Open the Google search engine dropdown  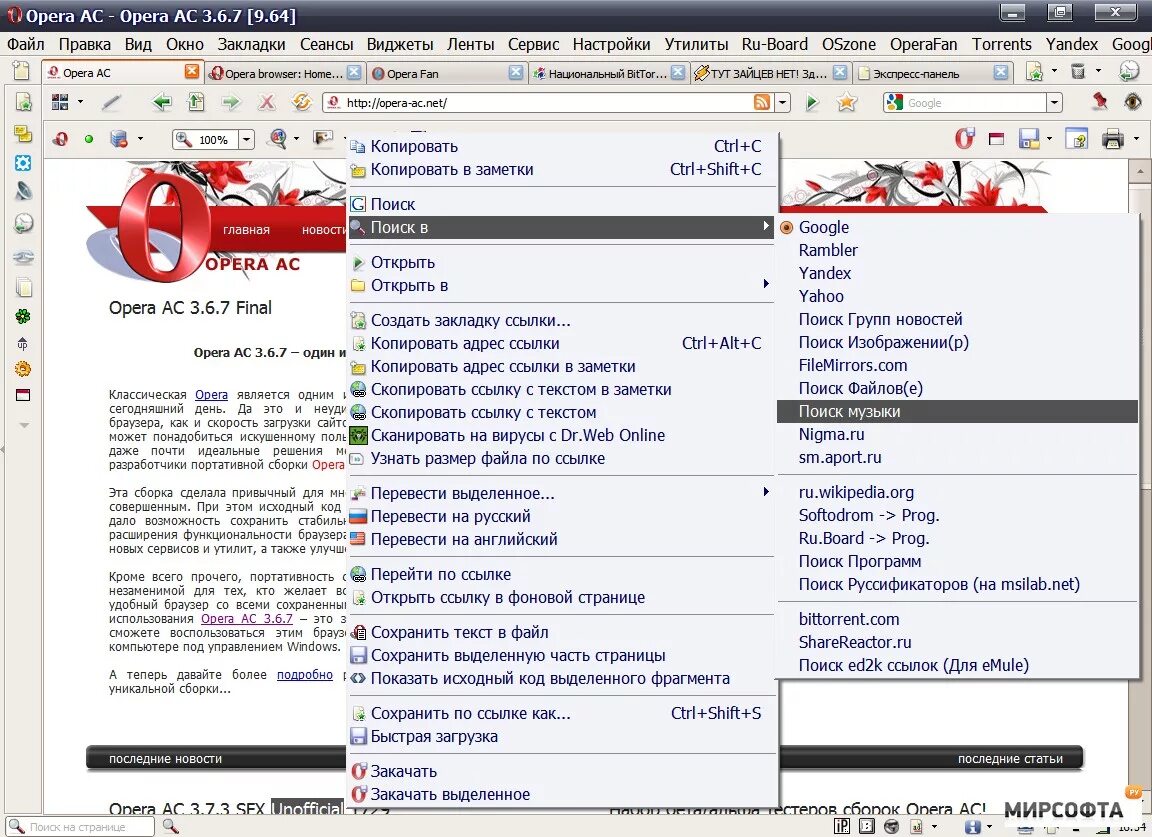click(1054, 103)
